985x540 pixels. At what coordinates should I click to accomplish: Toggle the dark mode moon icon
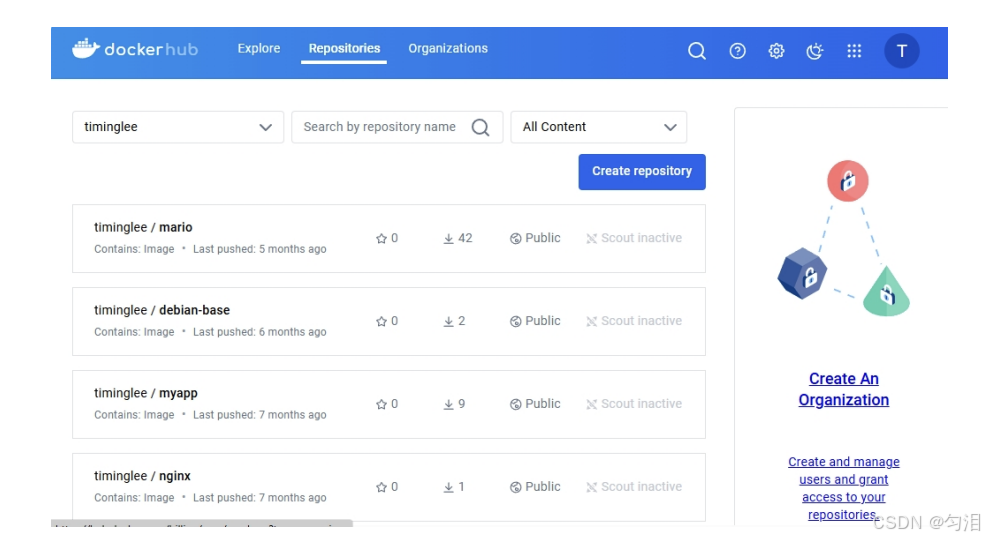pyautogui.click(x=815, y=51)
